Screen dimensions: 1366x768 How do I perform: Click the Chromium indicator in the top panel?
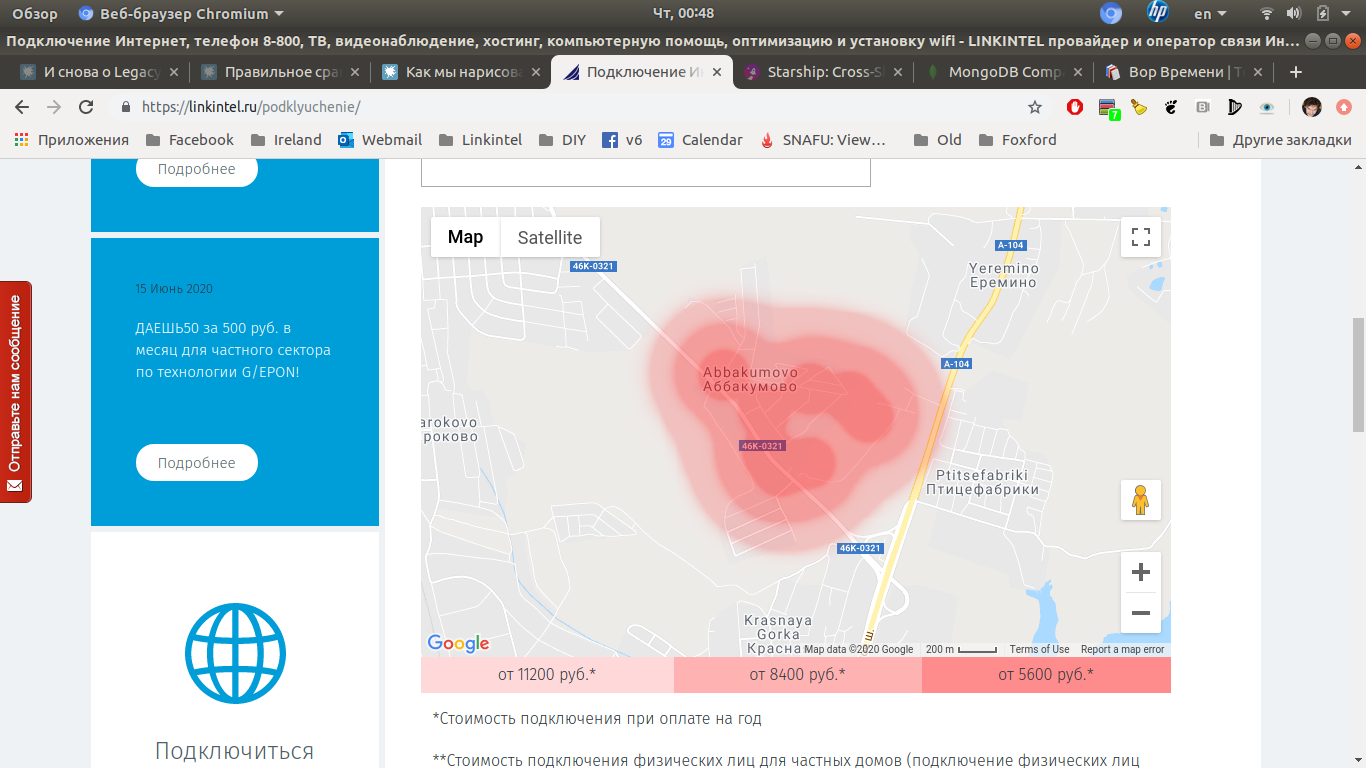pyautogui.click(x=1110, y=13)
